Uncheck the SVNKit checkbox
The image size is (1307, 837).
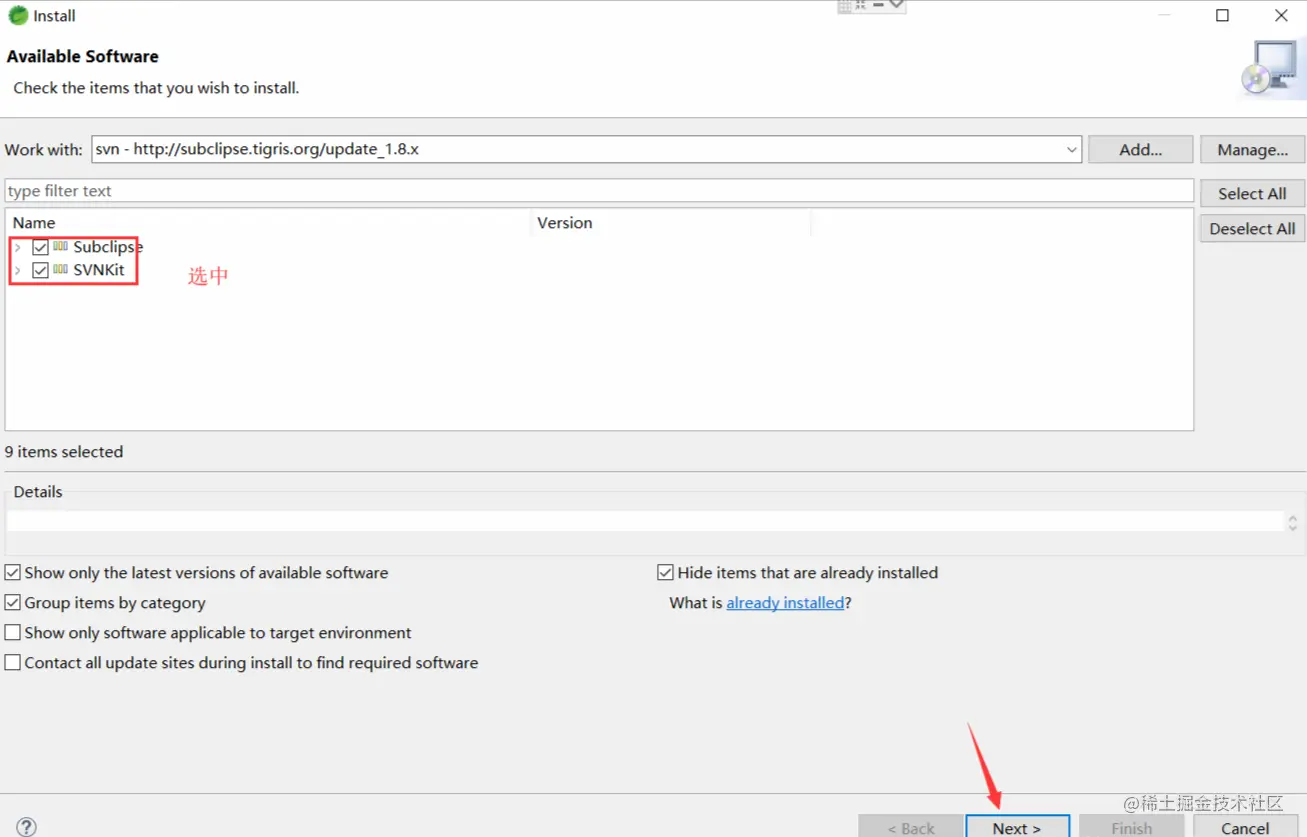click(x=40, y=270)
